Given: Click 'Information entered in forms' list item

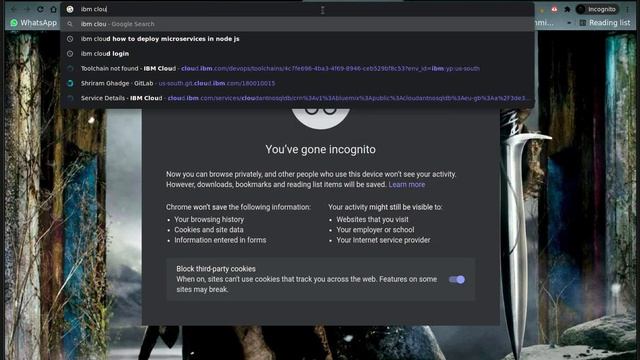Looking at the screenshot, I should tap(220, 240).
